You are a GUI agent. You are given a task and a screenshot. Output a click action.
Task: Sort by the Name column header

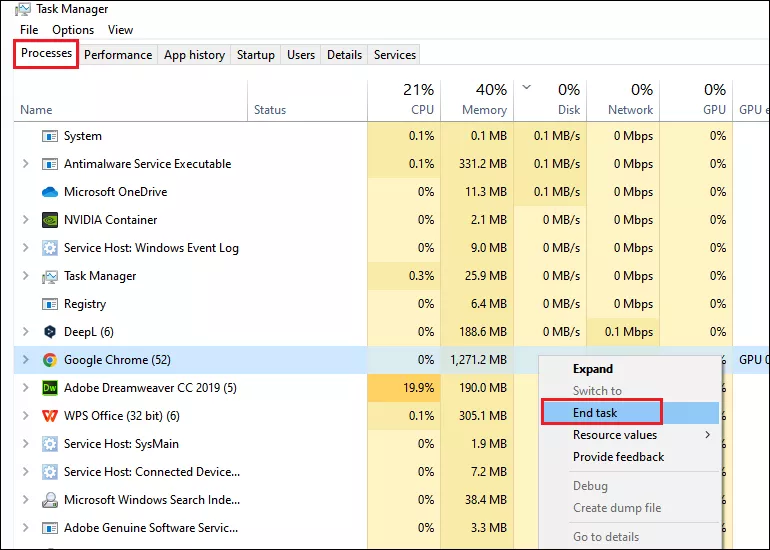(131, 101)
